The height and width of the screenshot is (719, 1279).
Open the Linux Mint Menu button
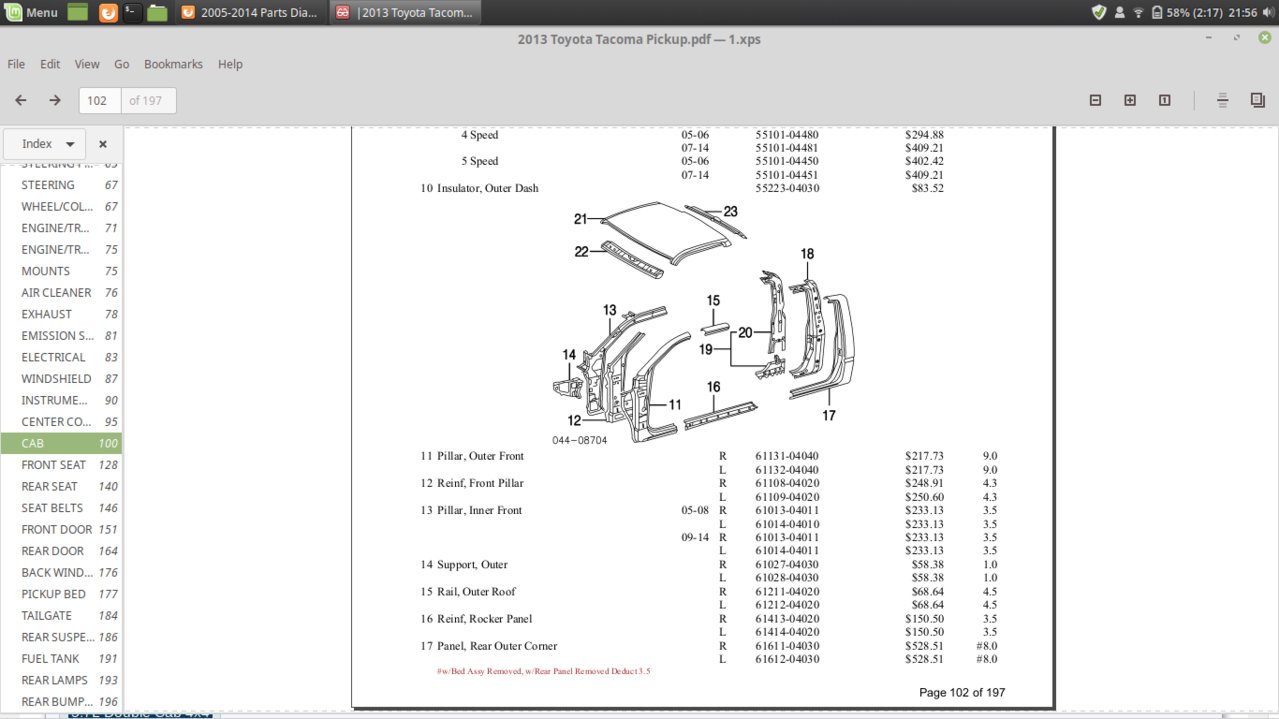(31, 13)
